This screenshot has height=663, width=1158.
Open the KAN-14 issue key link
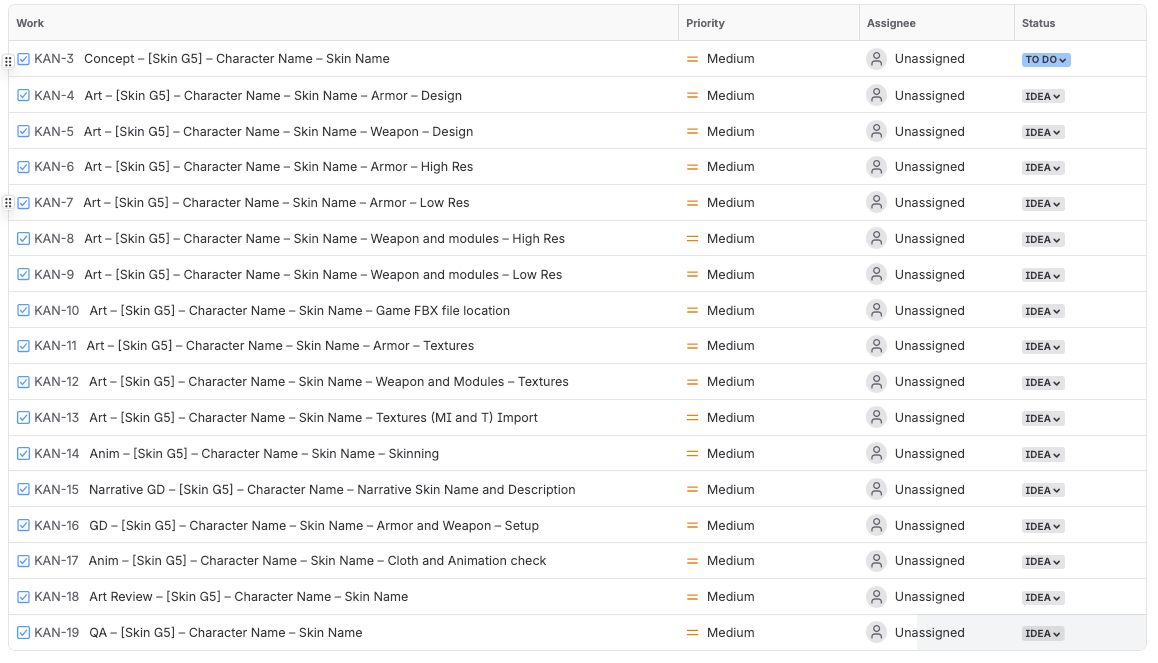[57, 454]
